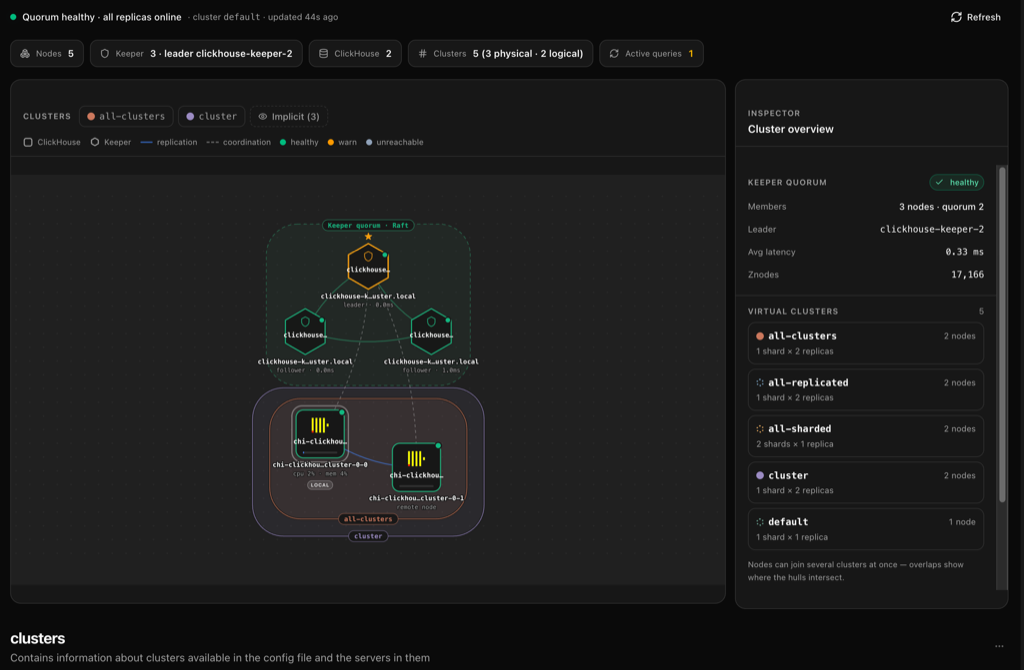Image resolution: width=1024 pixels, height=670 pixels.
Task: Click the inspector panel scrollbar
Action: (x=1002, y=334)
